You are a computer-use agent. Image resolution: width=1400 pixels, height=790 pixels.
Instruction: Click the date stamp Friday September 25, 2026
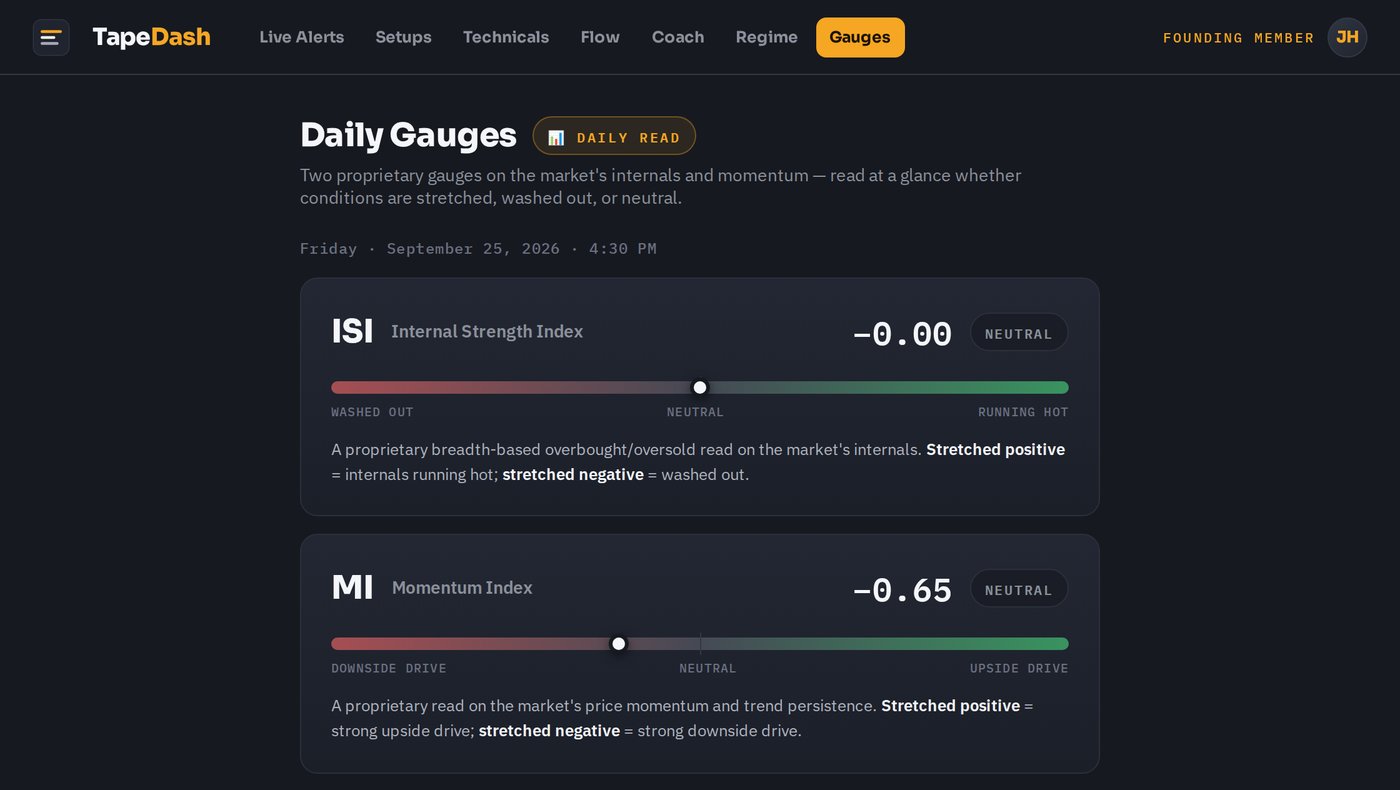point(478,248)
